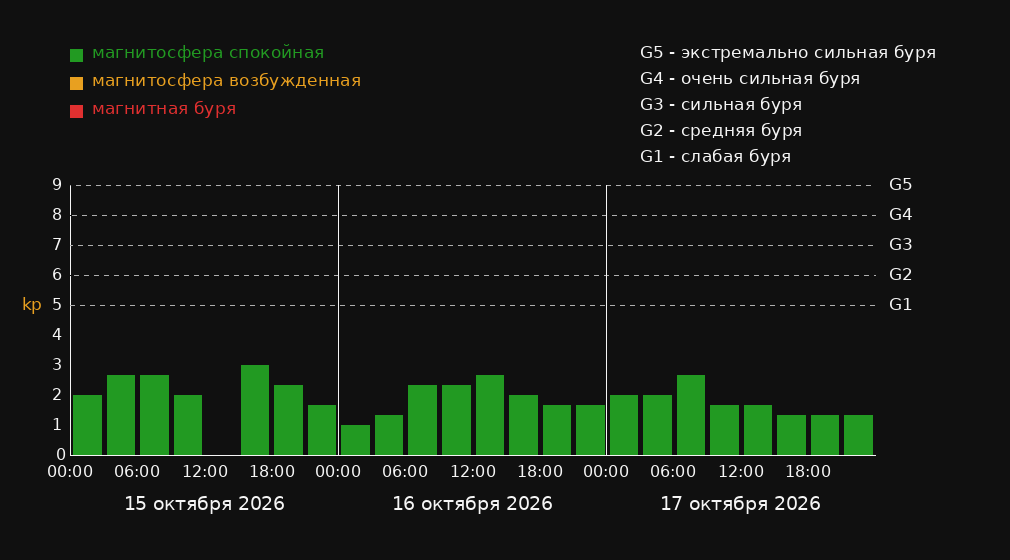Click the 'G3 - сильная буря' description
Image resolution: width=1010 pixels, height=560 pixels.
[721, 104]
